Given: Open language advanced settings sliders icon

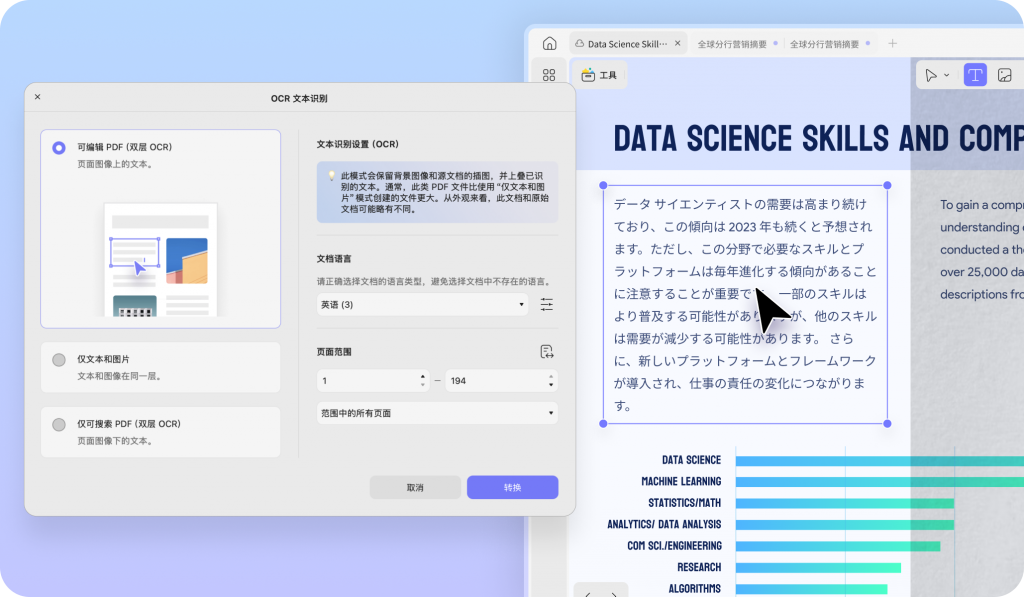Looking at the screenshot, I should tap(547, 304).
